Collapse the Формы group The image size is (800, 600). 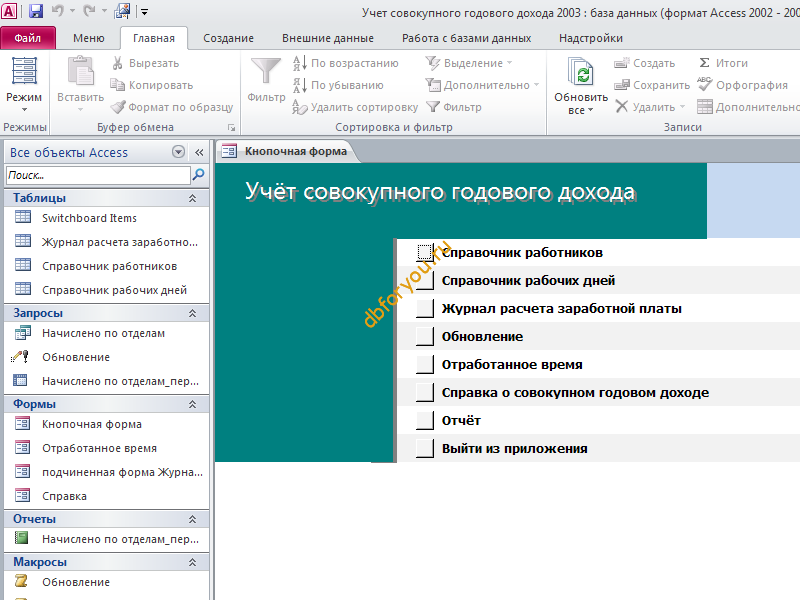(192, 404)
